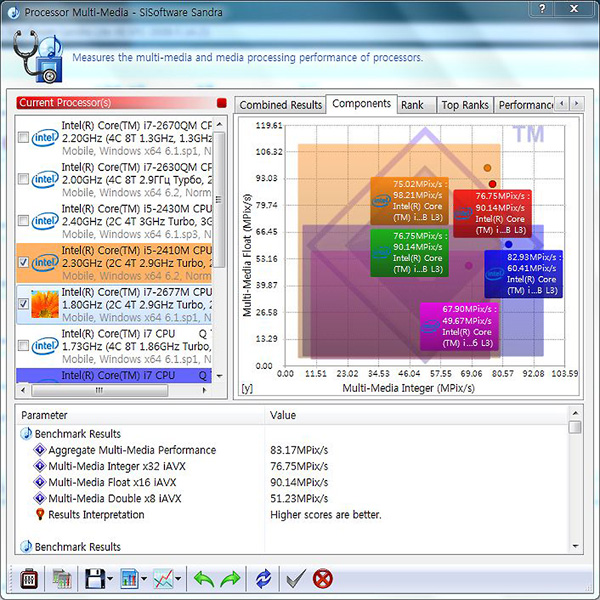Click the orange 75.02MPix/s chart label

(409, 201)
